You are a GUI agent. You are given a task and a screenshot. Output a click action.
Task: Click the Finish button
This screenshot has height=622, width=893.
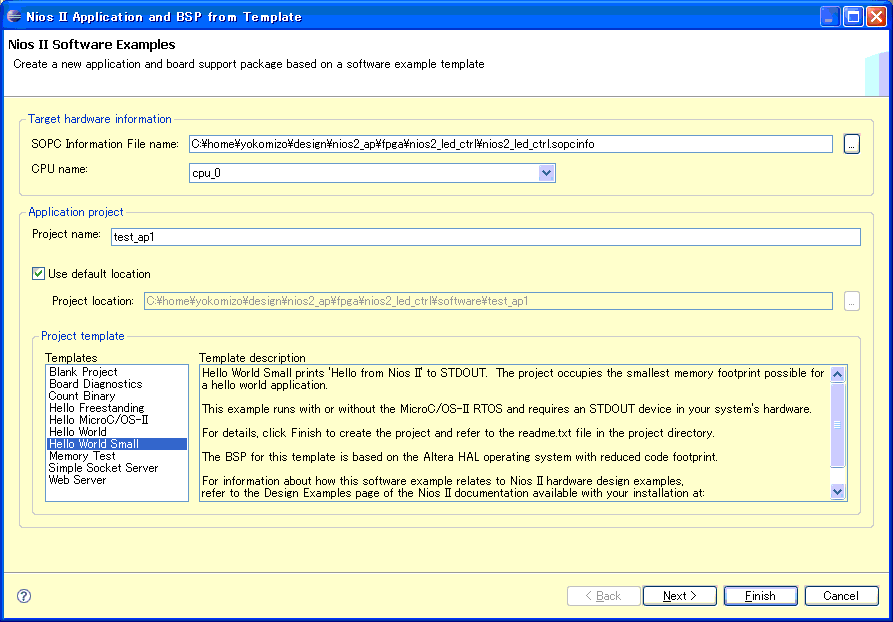760,596
